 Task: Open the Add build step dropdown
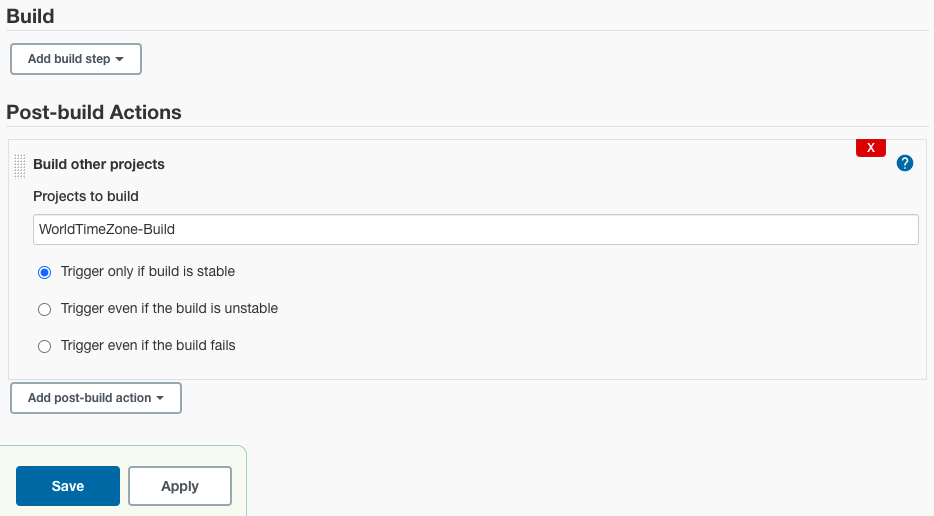coord(76,59)
